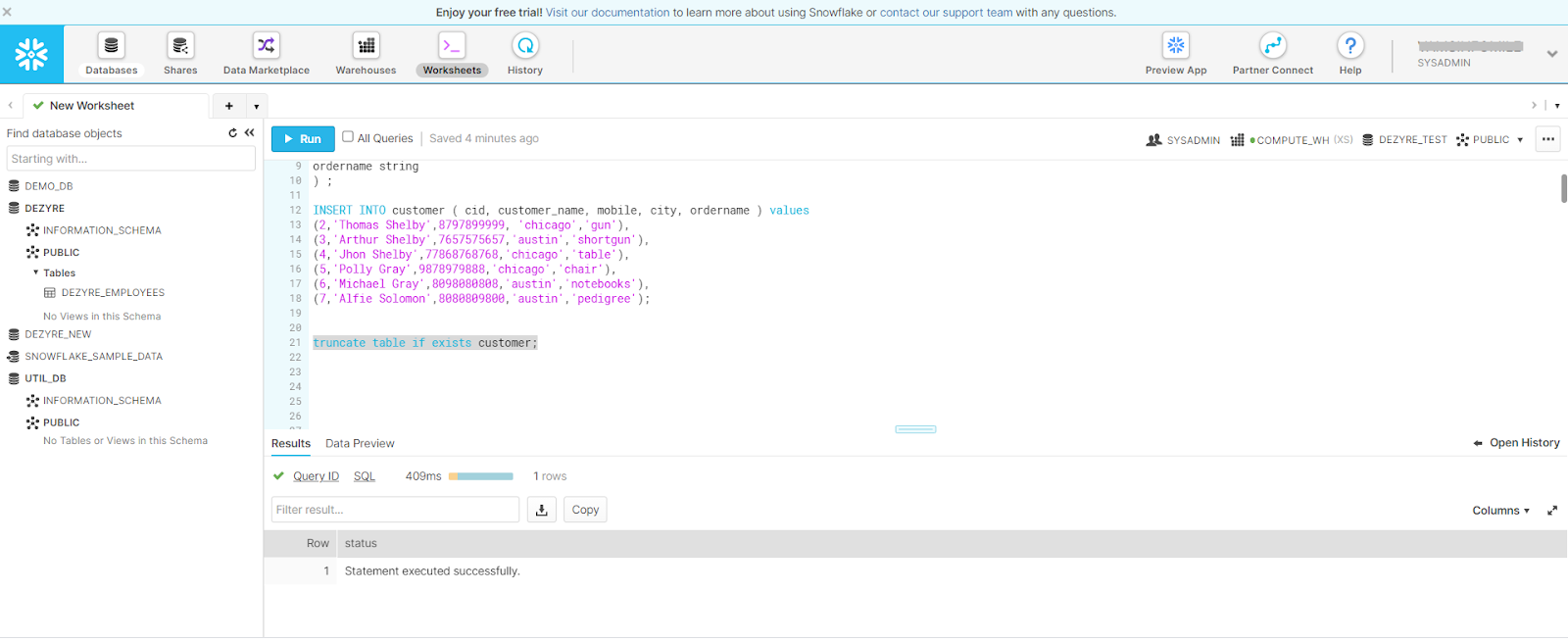This screenshot has height=642, width=1568.
Task: Click the Filter result input field
Action: [395, 510]
